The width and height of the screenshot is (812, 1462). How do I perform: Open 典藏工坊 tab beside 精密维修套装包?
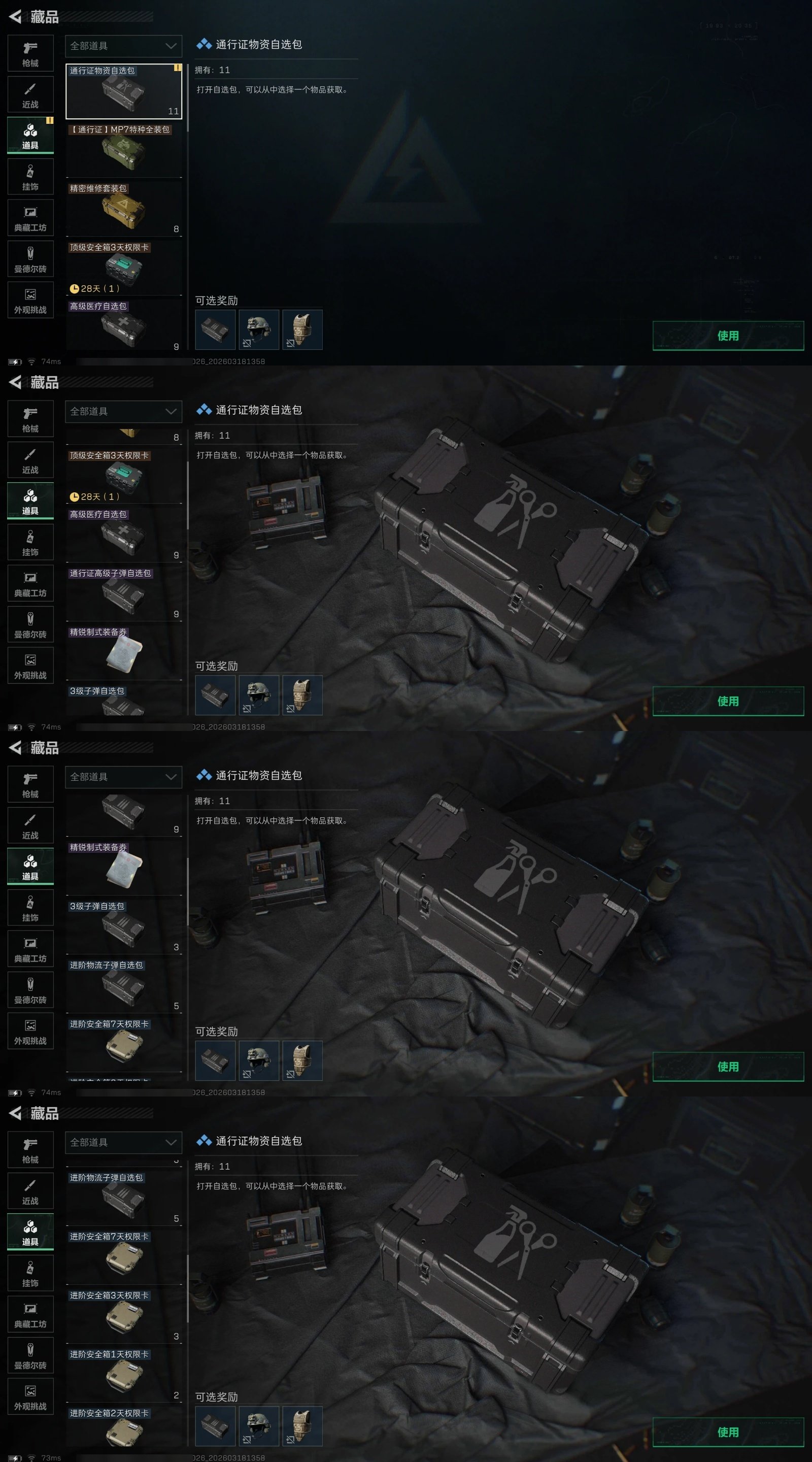30,218
